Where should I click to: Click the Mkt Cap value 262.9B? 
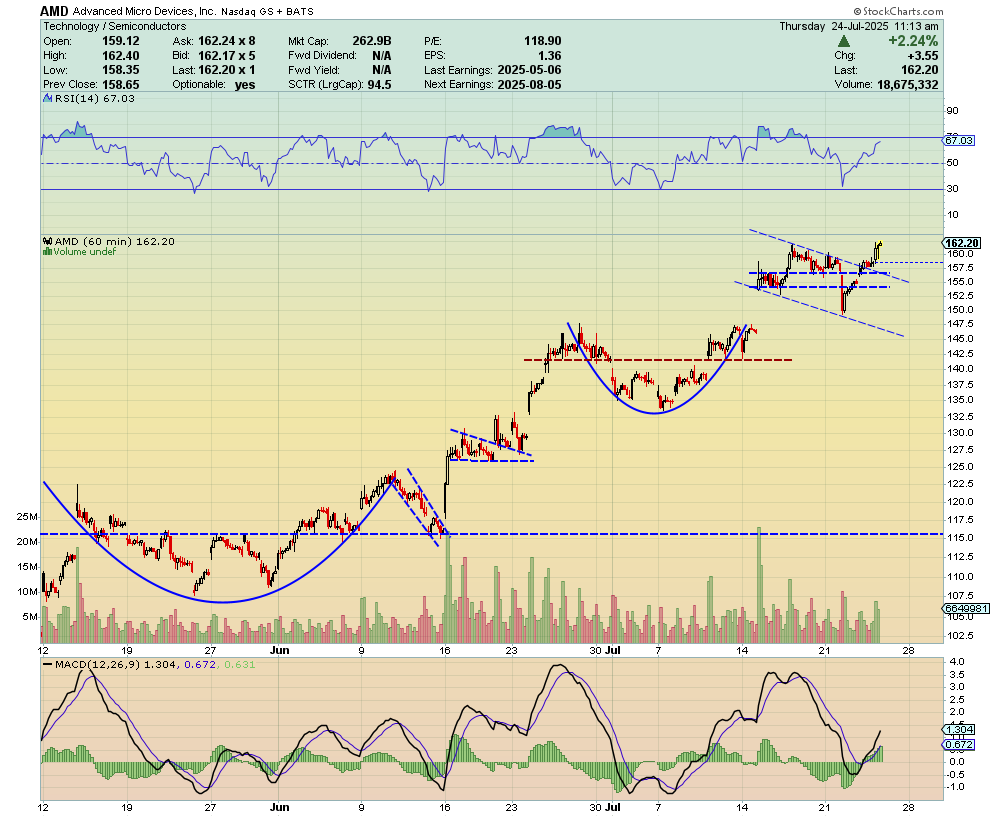pos(372,41)
